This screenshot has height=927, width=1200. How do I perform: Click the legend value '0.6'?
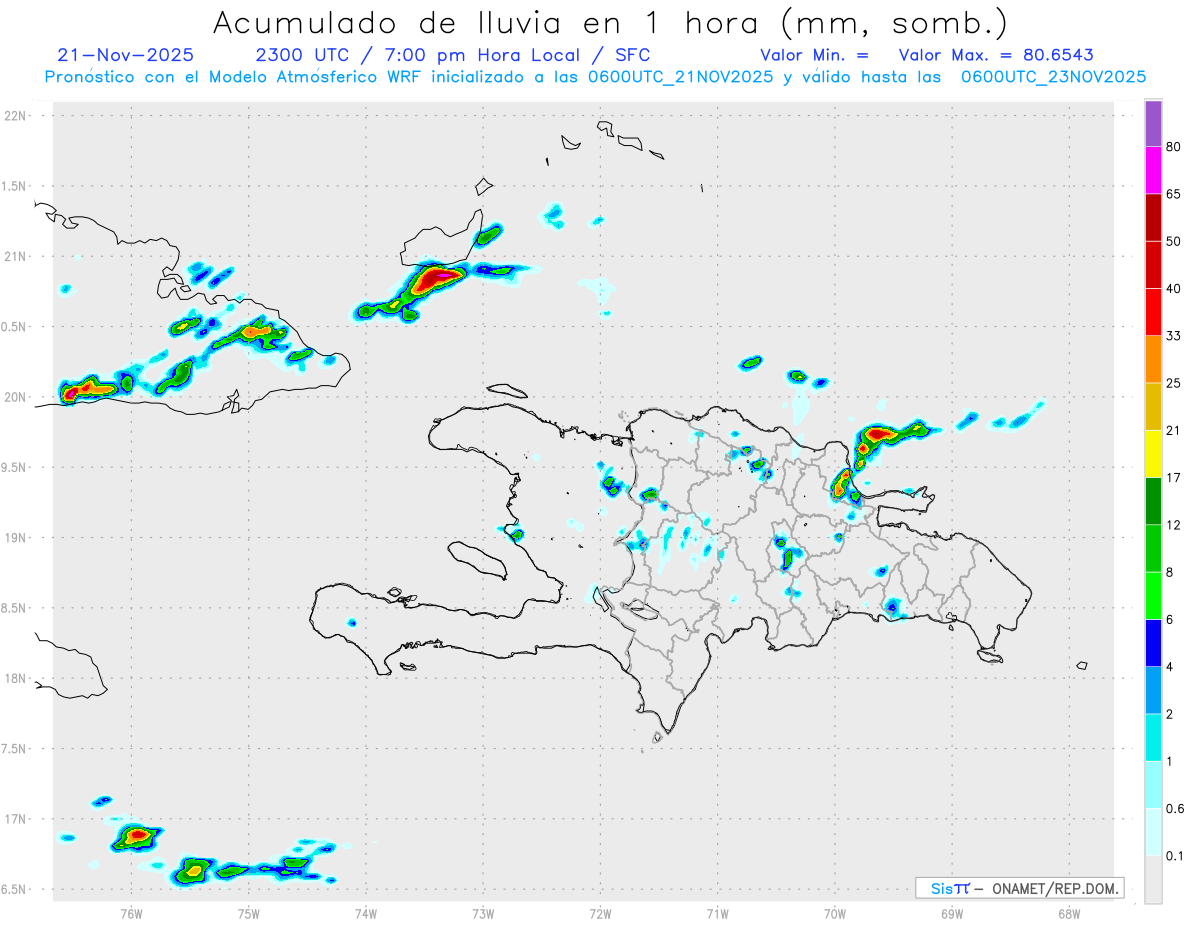[x=1175, y=810]
